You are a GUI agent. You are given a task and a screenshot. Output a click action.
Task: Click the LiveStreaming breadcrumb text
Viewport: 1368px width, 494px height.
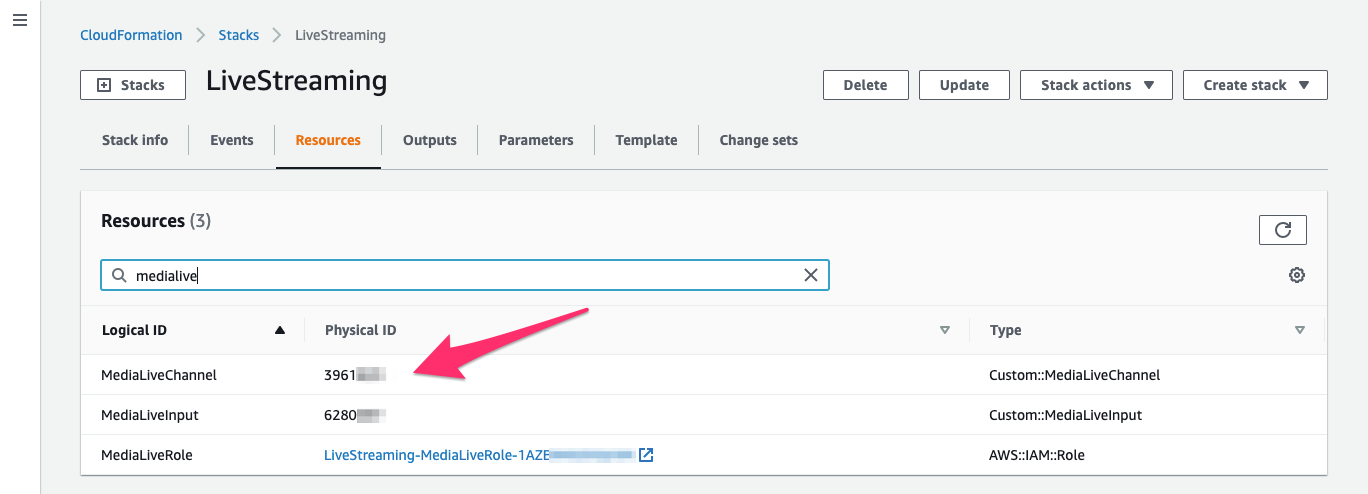point(340,35)
